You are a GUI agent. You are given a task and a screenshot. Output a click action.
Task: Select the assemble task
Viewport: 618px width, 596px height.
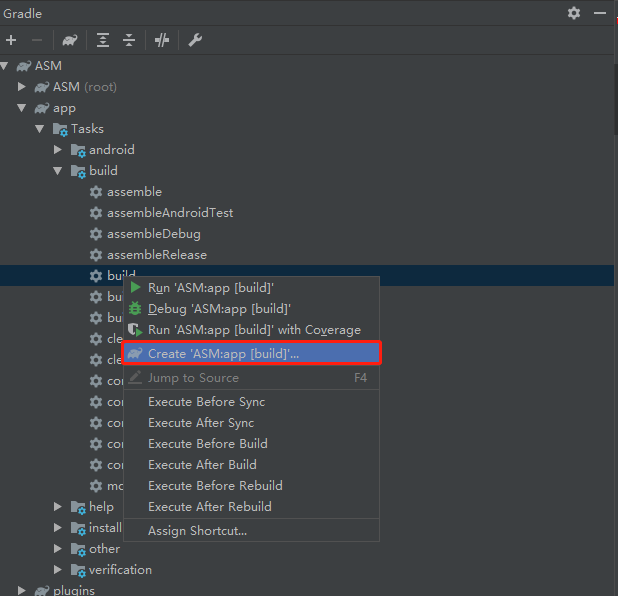(x=134, y=192)
